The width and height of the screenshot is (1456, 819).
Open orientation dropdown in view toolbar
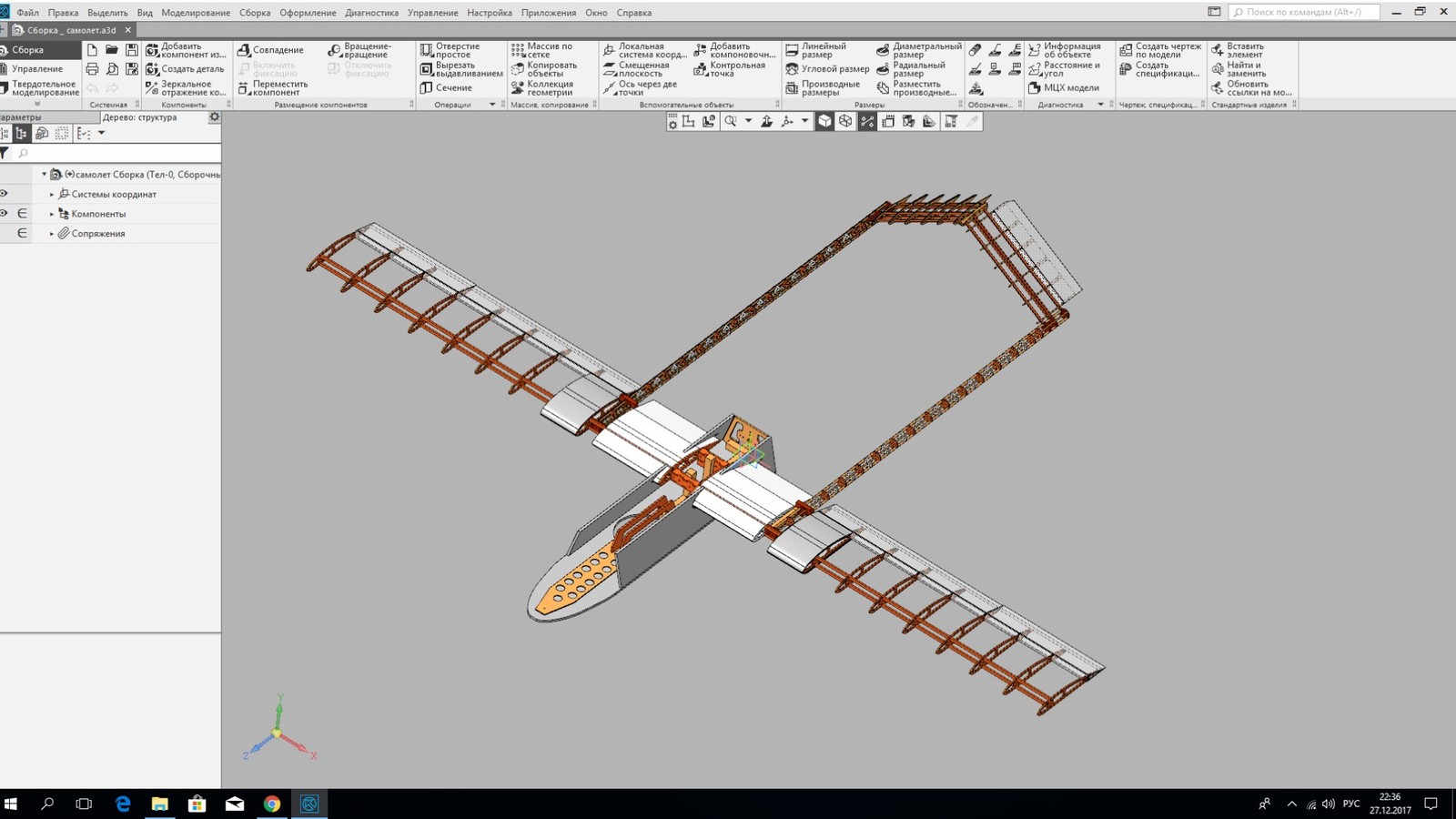[x=804, y=121]
